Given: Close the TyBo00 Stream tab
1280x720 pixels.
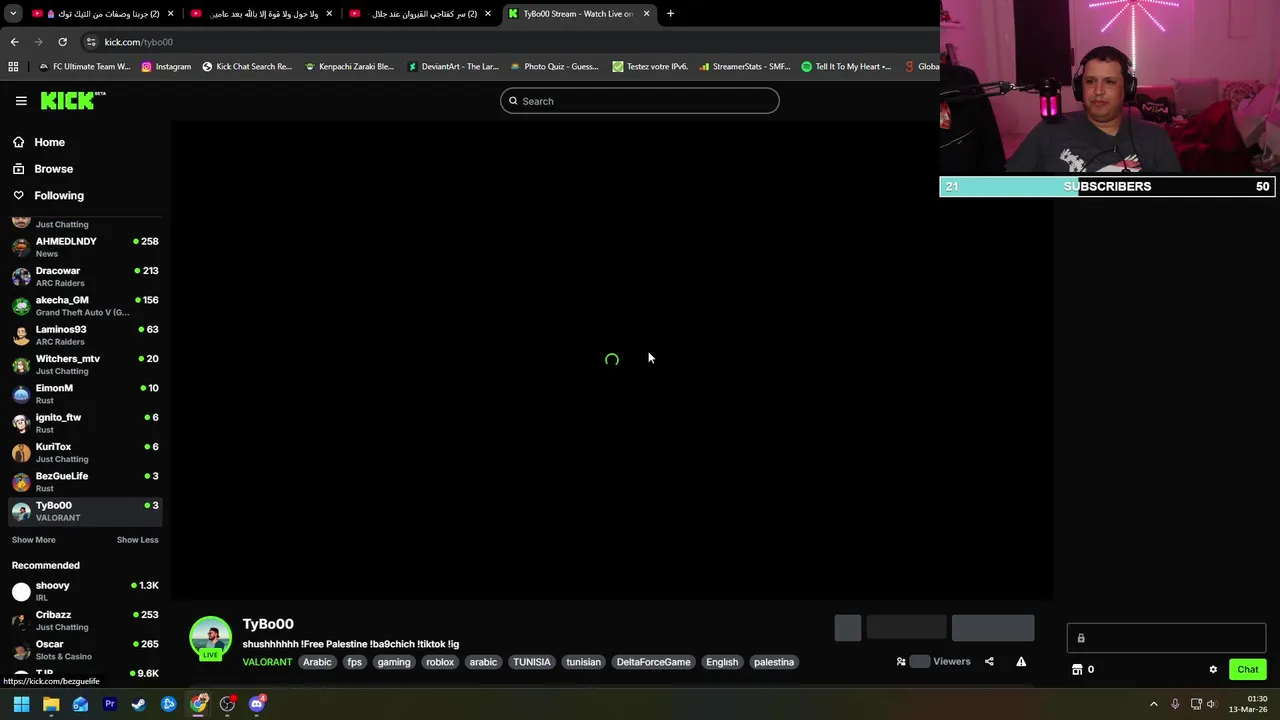Looking at the screenshot, I should tap(646, 14).
